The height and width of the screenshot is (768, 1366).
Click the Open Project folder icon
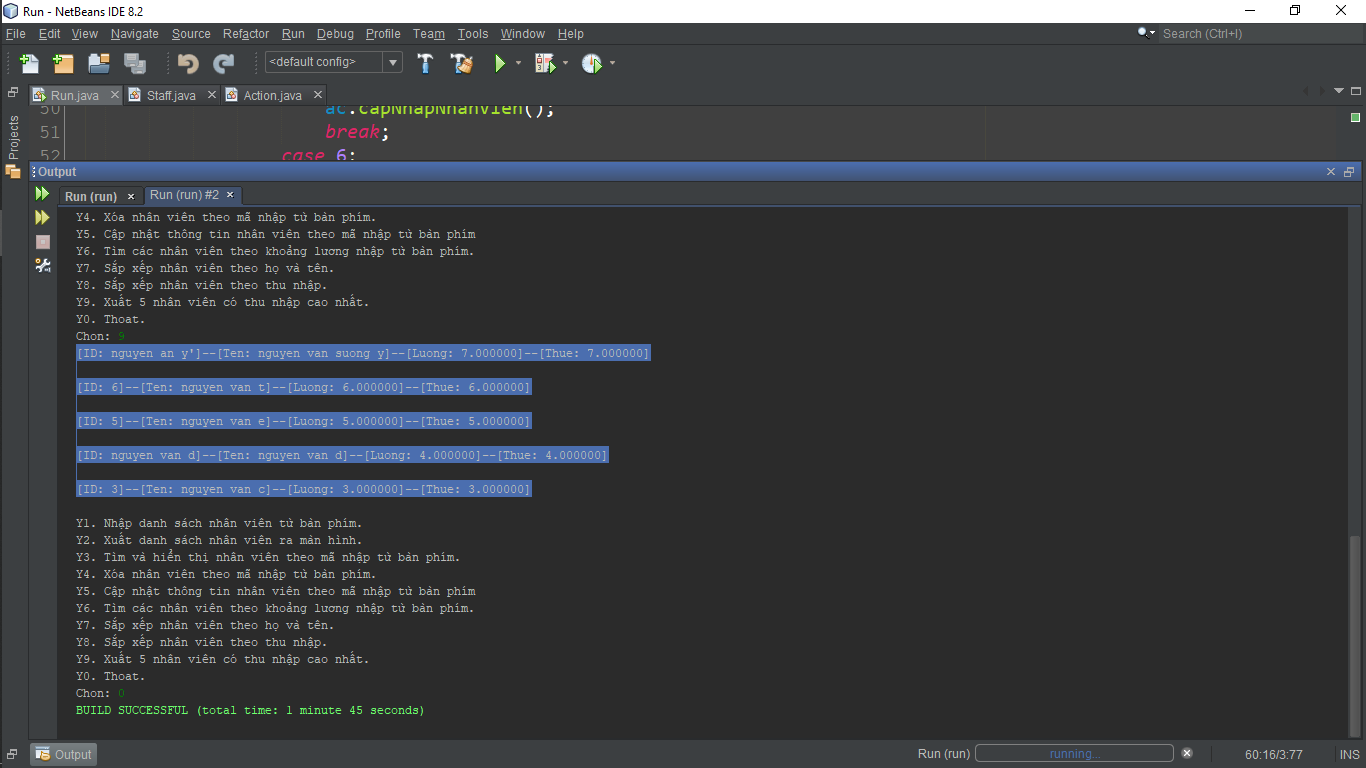98,63
